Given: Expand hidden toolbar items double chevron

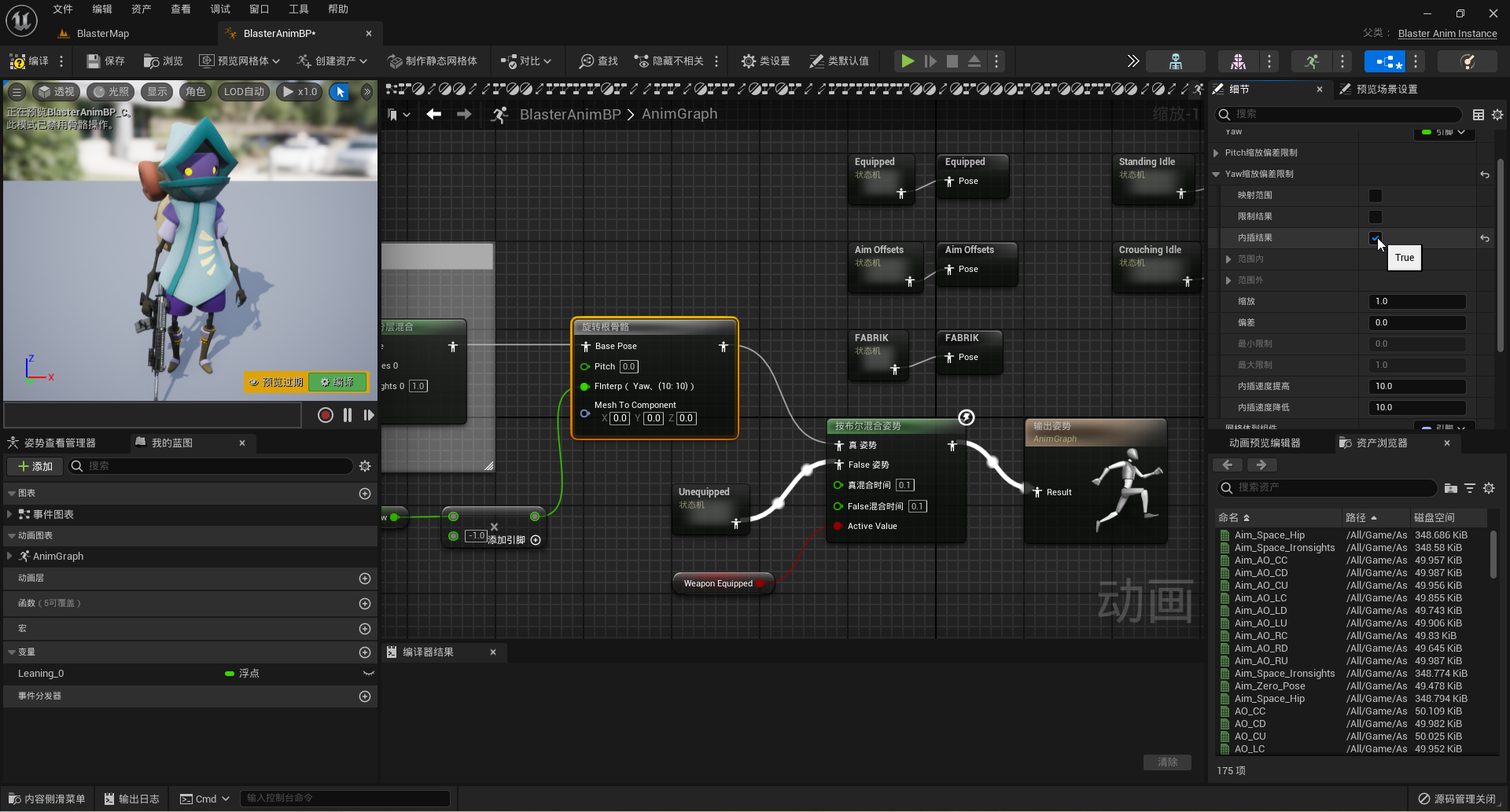Looking at the screenshot, I should [1132, 61].
